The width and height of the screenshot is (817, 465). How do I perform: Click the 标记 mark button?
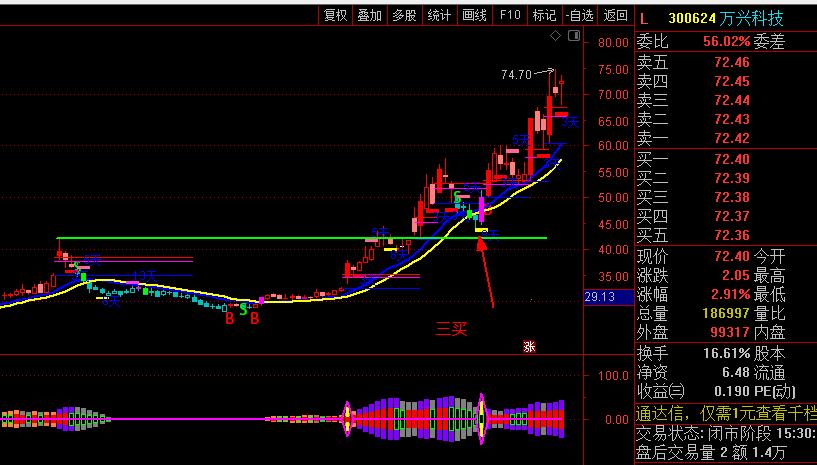(x=544, y=15)
